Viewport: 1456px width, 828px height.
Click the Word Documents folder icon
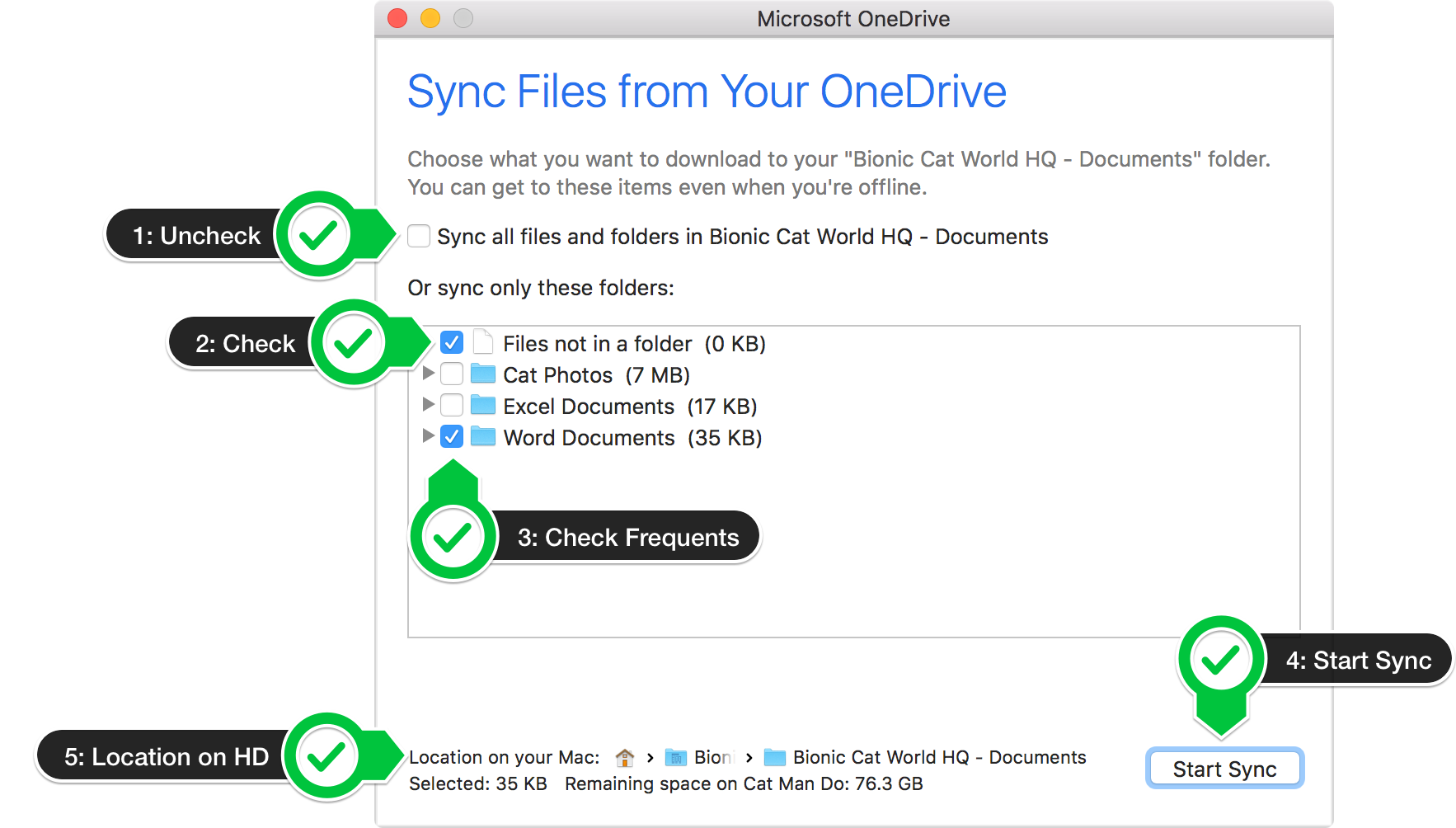point(483,436)
